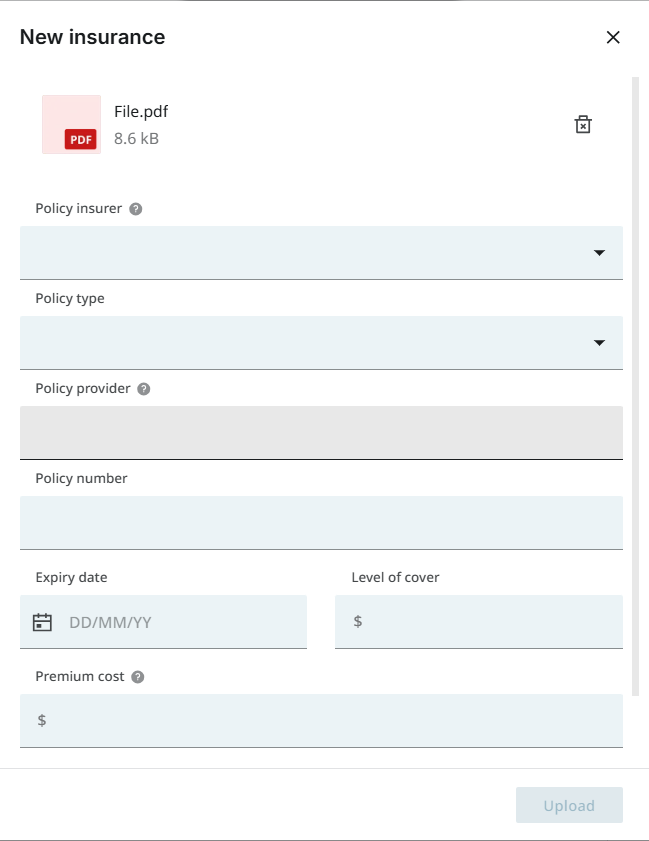The height and width of the screenshot is (841, 649).
Task: Click the red PDF file thumbnail
Action: tap(71, 124)
